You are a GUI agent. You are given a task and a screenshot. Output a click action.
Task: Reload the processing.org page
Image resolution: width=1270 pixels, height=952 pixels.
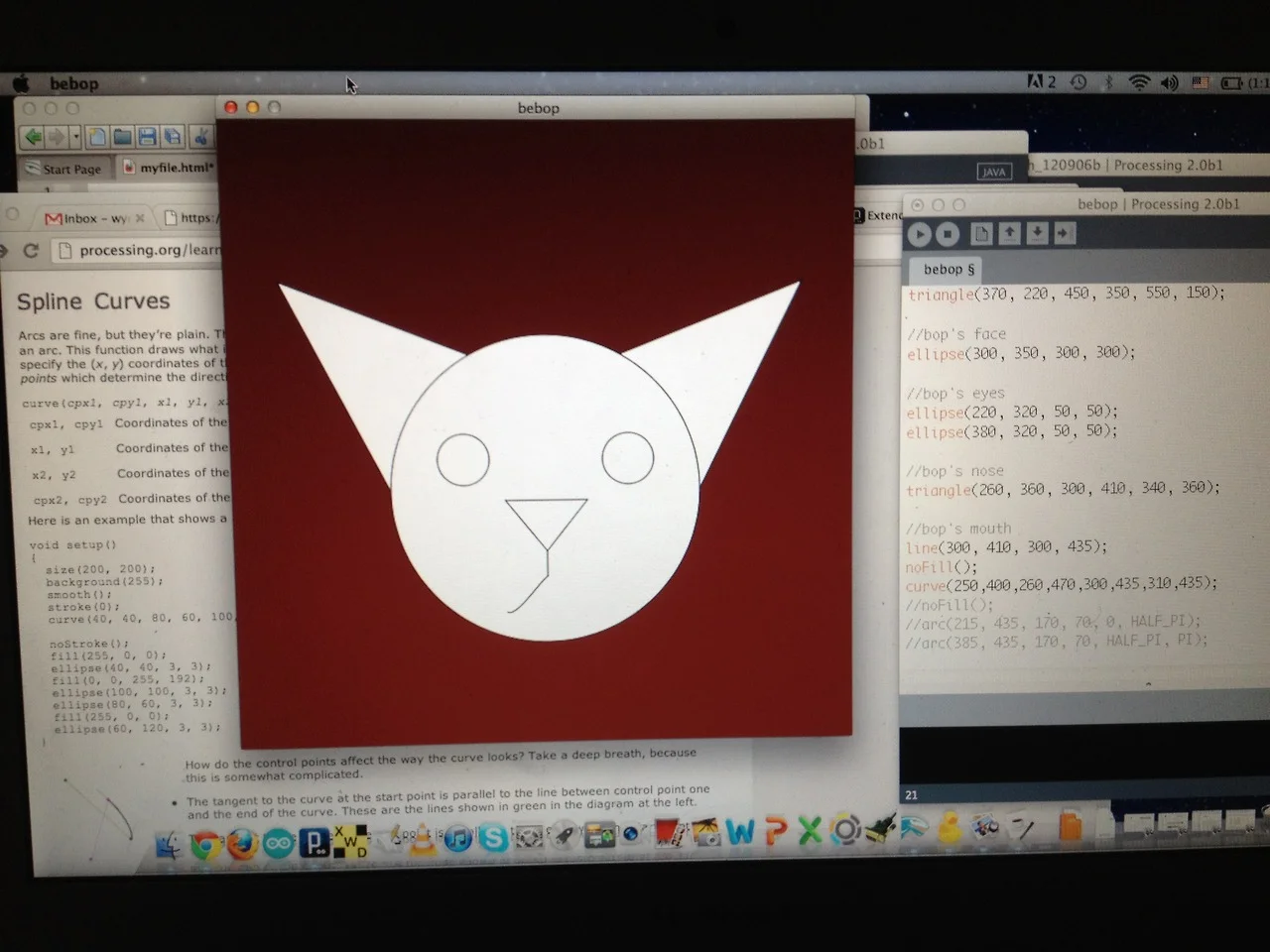pos(31,251)
